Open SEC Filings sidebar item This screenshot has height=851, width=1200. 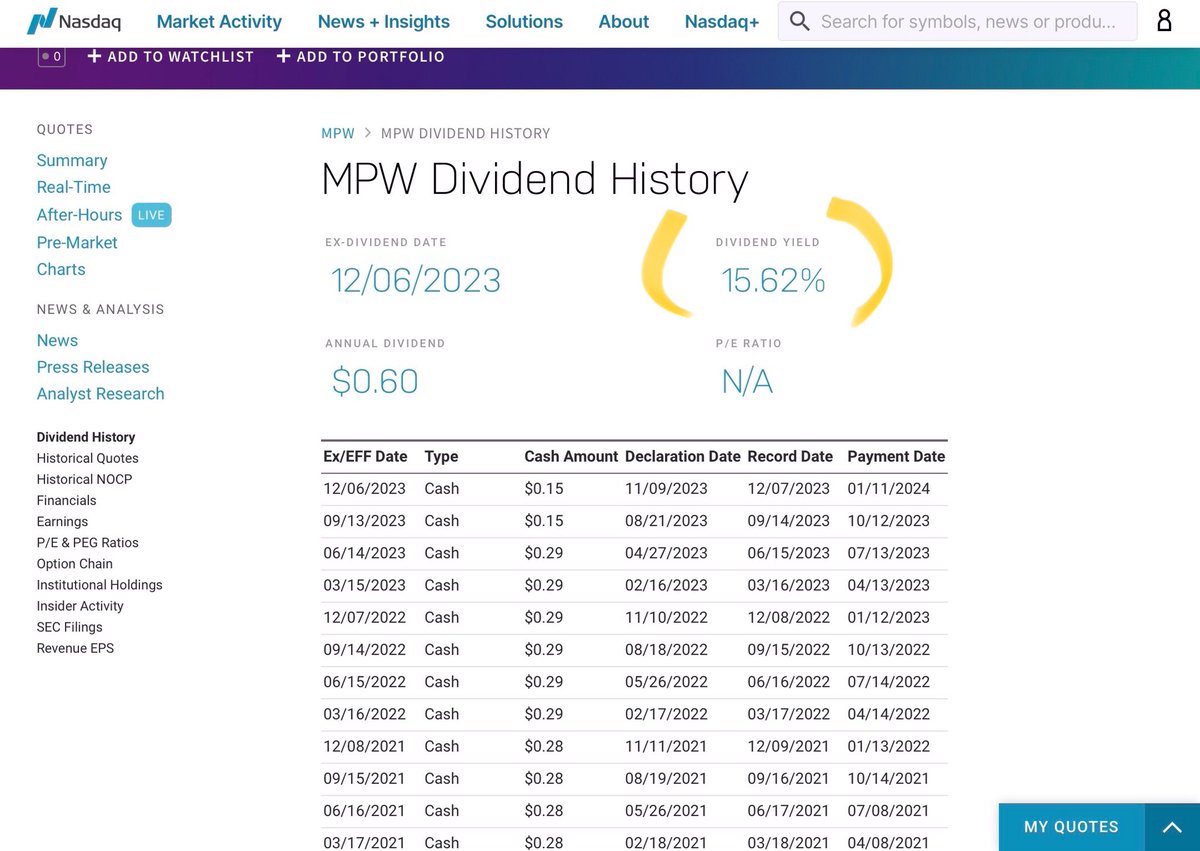71,627
